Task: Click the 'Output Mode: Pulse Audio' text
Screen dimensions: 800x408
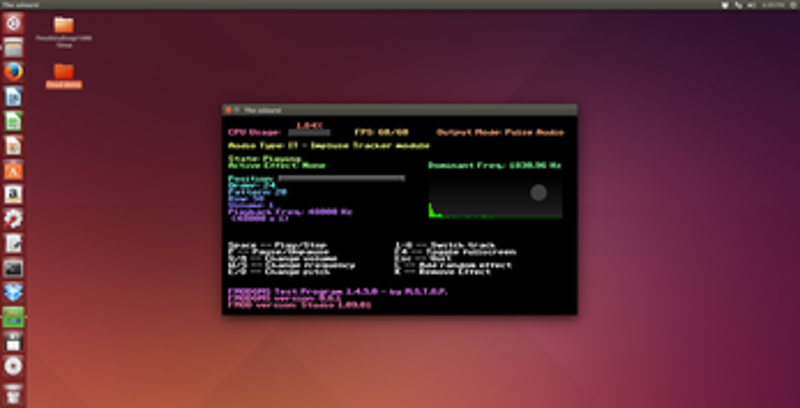Action: (x=500, y=133)
